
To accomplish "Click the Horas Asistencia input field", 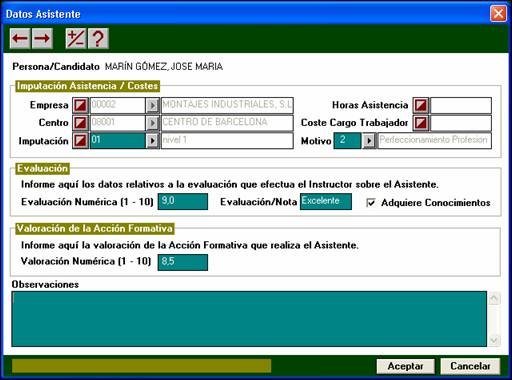I will point(461,105).
